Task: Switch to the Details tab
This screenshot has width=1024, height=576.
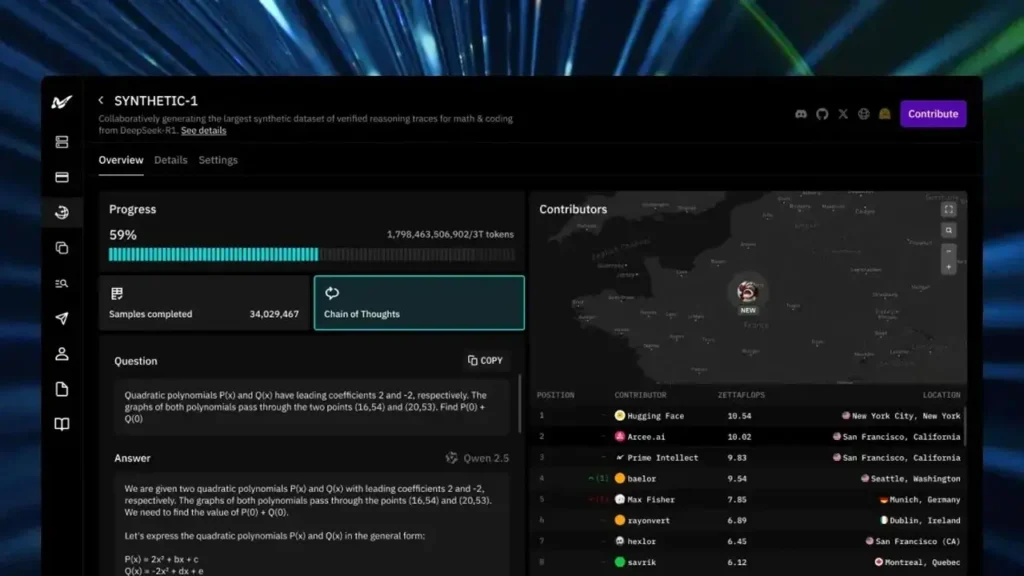Action: point(170,160)
